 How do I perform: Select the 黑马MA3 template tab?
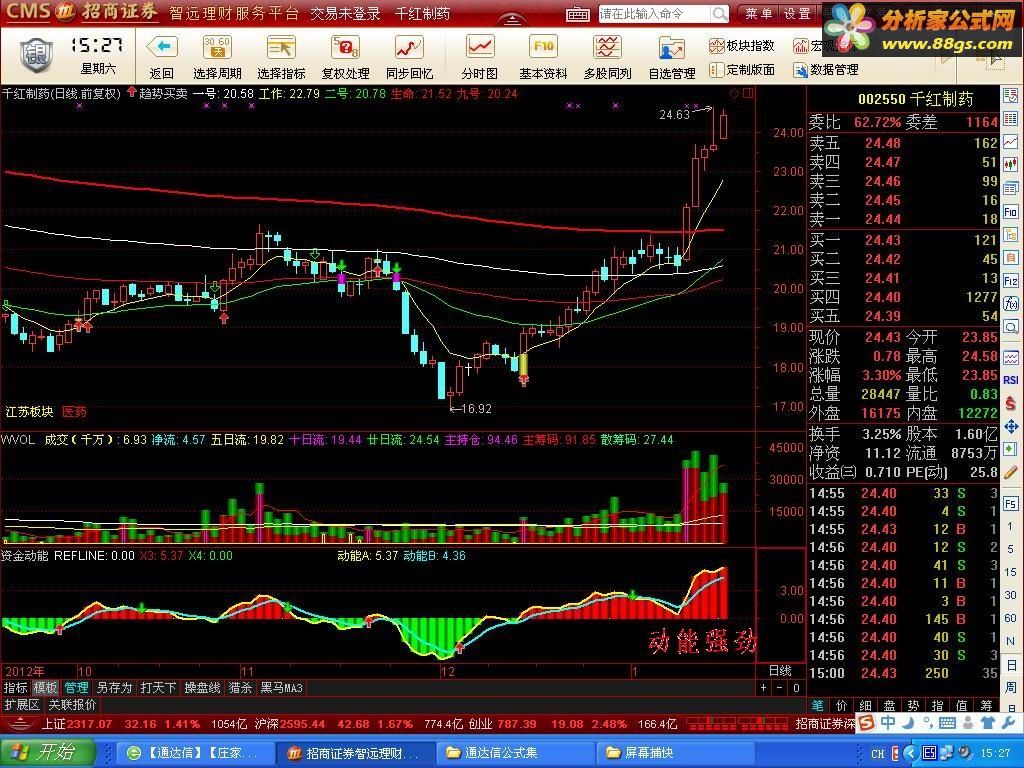281,688
